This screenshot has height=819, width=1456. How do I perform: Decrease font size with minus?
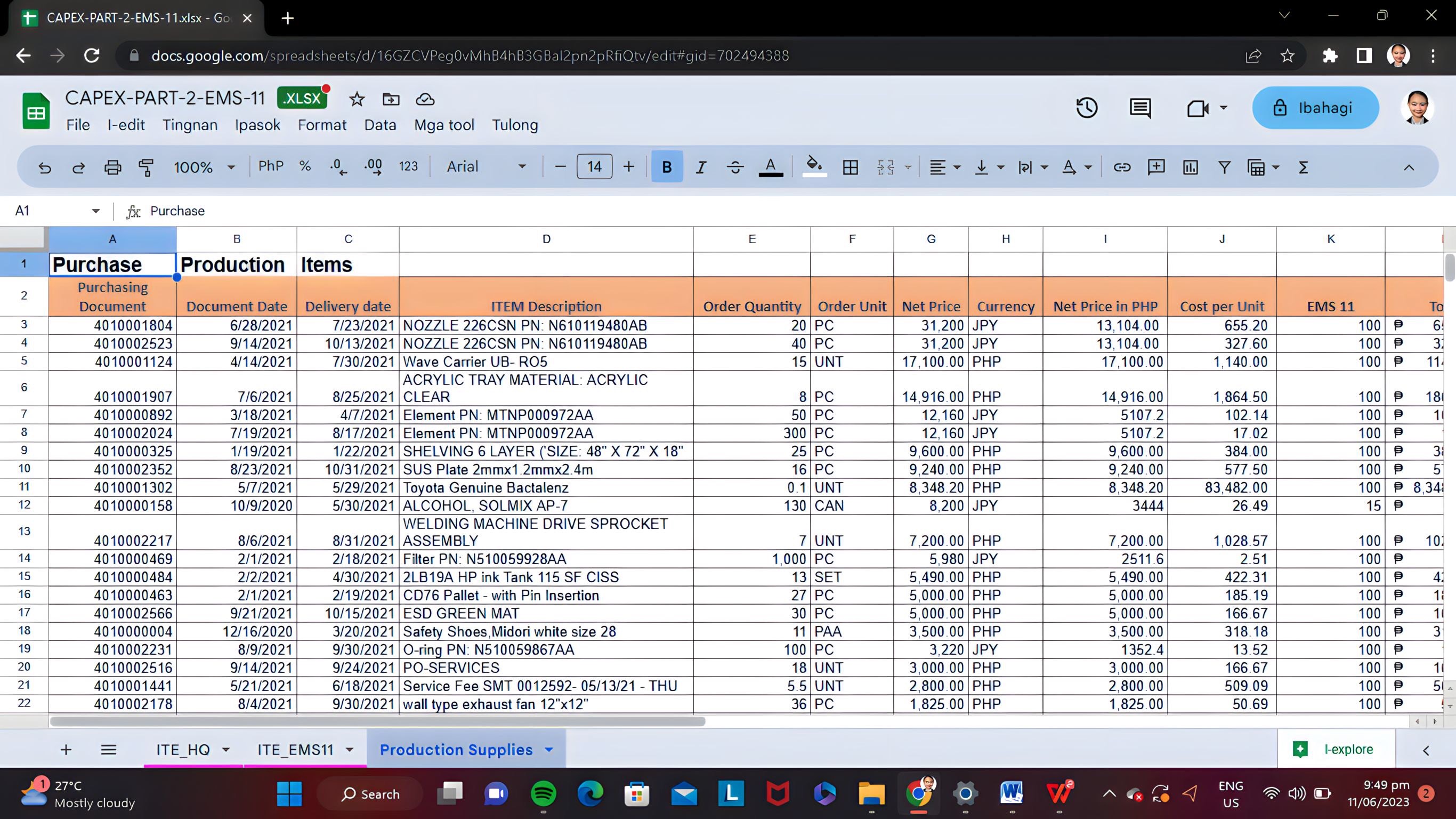pyautogui.click(x=560, y=166)
